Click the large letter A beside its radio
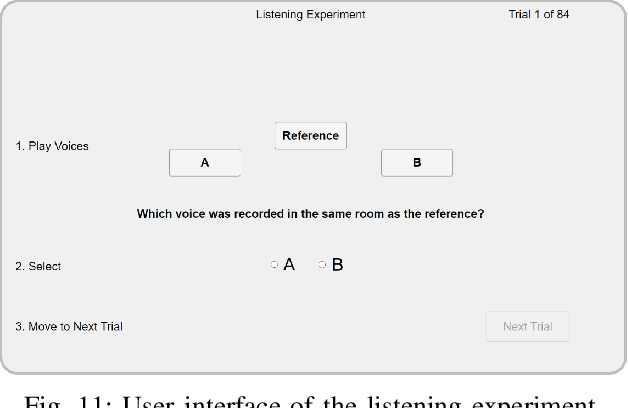The image size is (628, 408). coord(289,265)
